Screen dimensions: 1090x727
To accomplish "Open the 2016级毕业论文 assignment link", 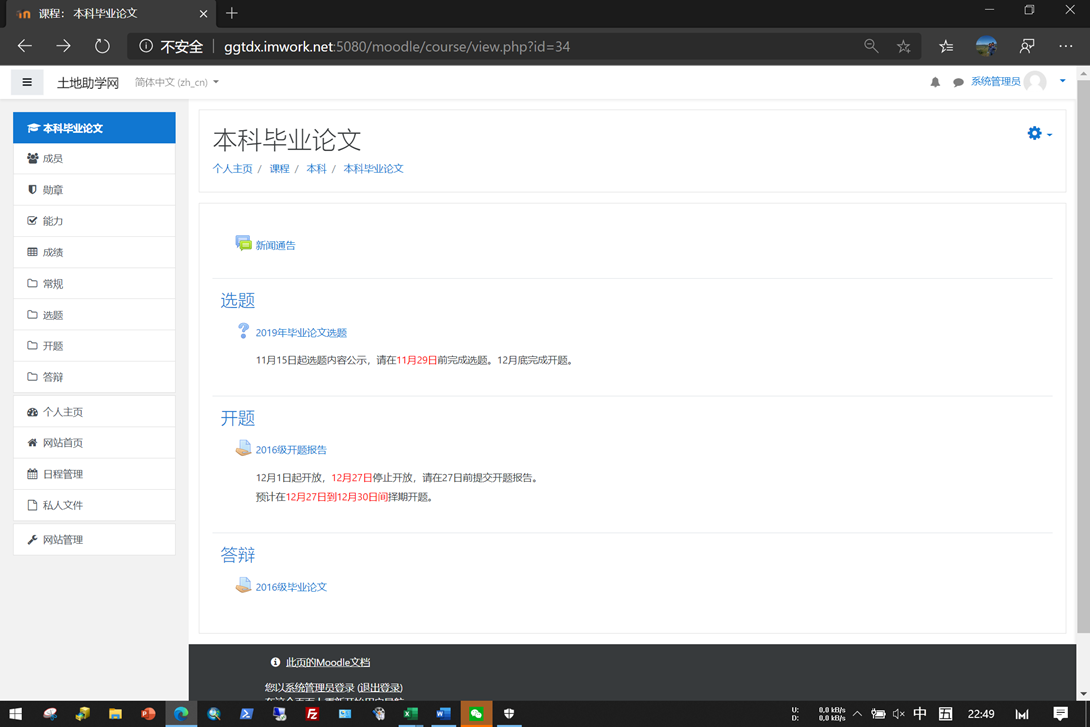I will pos(291,587).
